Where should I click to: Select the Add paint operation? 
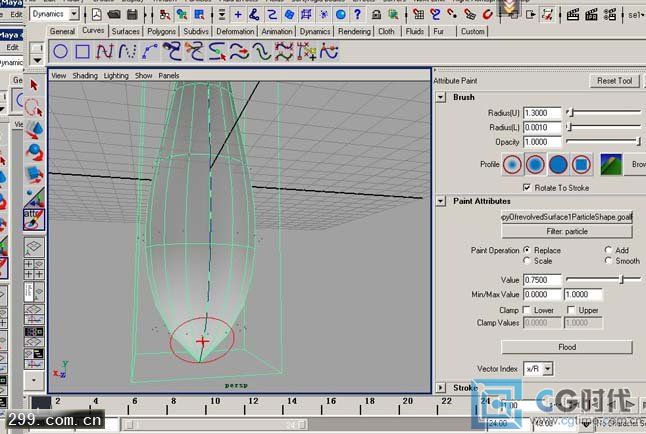pyautogui.click(x=608, y=250)
